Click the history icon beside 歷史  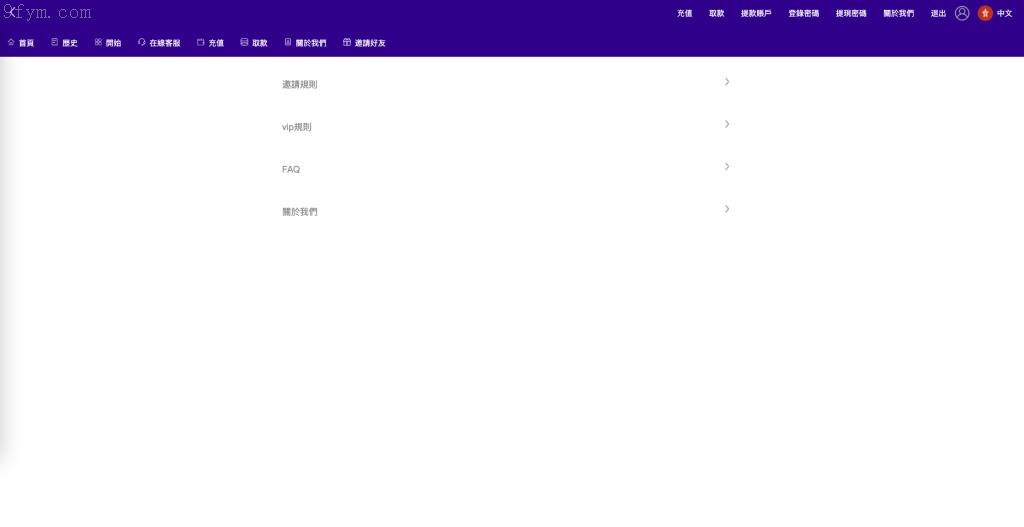point(55,43)
